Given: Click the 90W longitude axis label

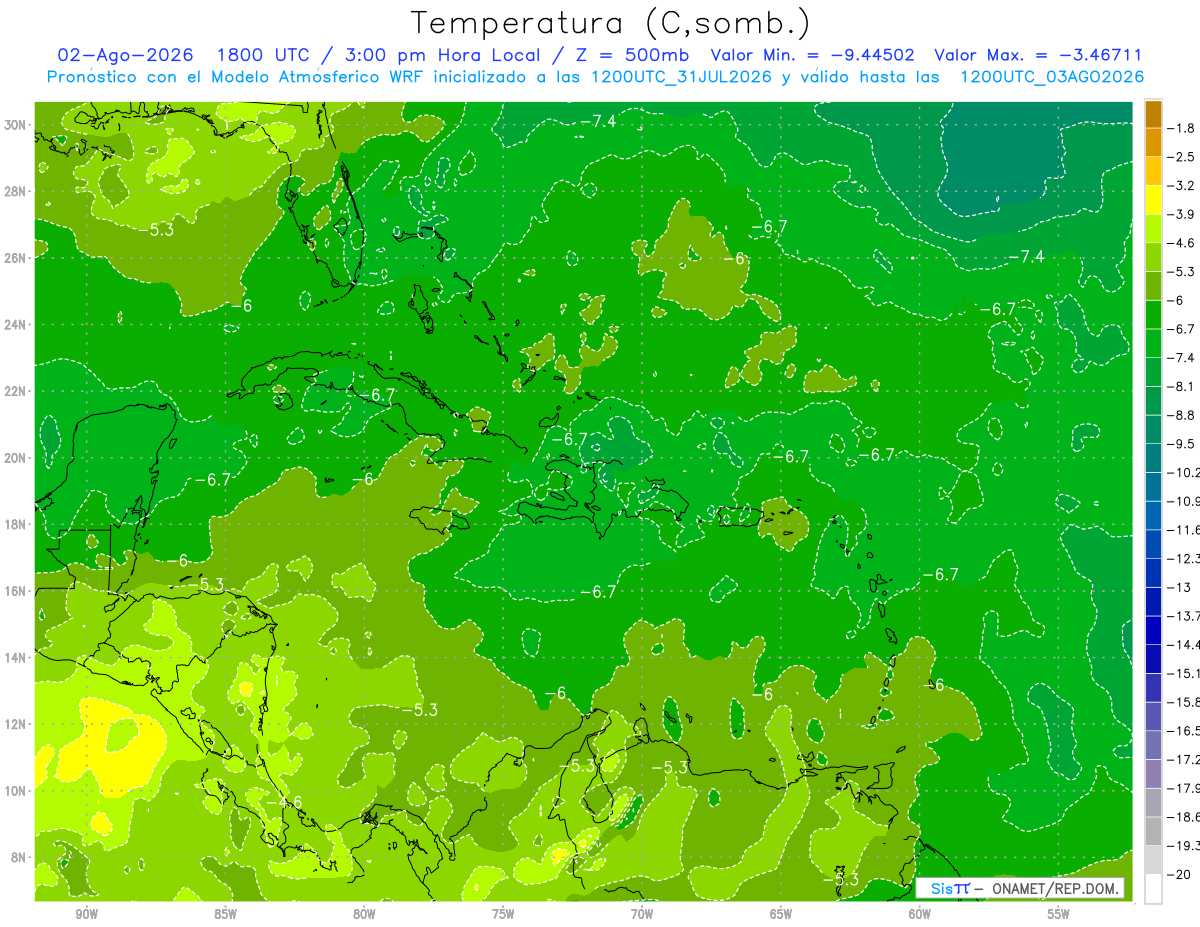Looking at the screenshot, I should 87,914.
